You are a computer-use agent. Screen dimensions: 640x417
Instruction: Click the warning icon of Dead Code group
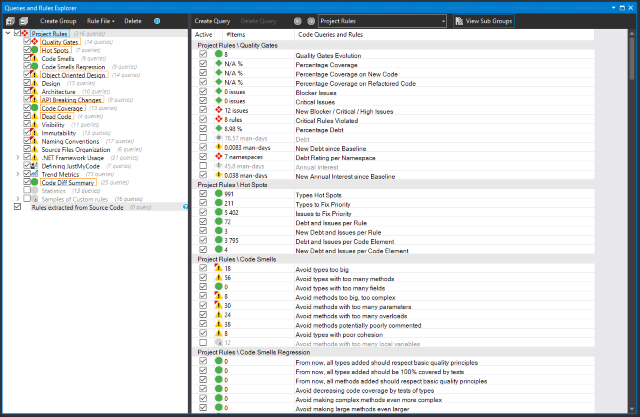[x=35, y=116]
